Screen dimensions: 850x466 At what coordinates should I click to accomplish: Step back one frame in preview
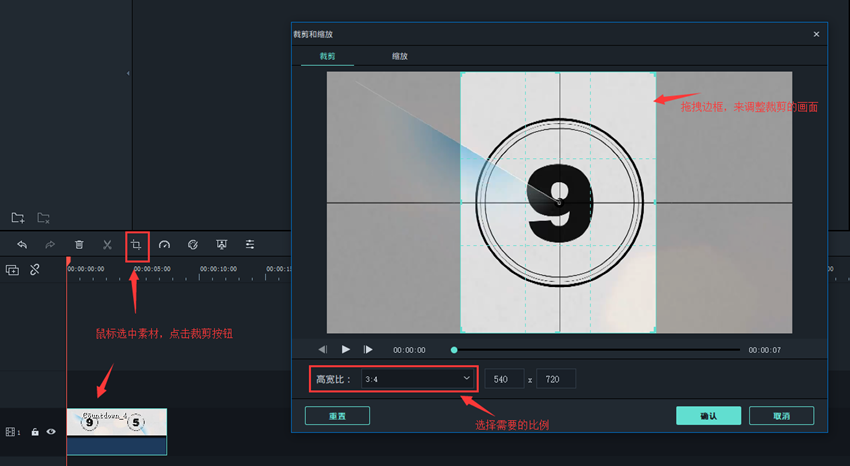pyautogui.click(x=323, y=350)
